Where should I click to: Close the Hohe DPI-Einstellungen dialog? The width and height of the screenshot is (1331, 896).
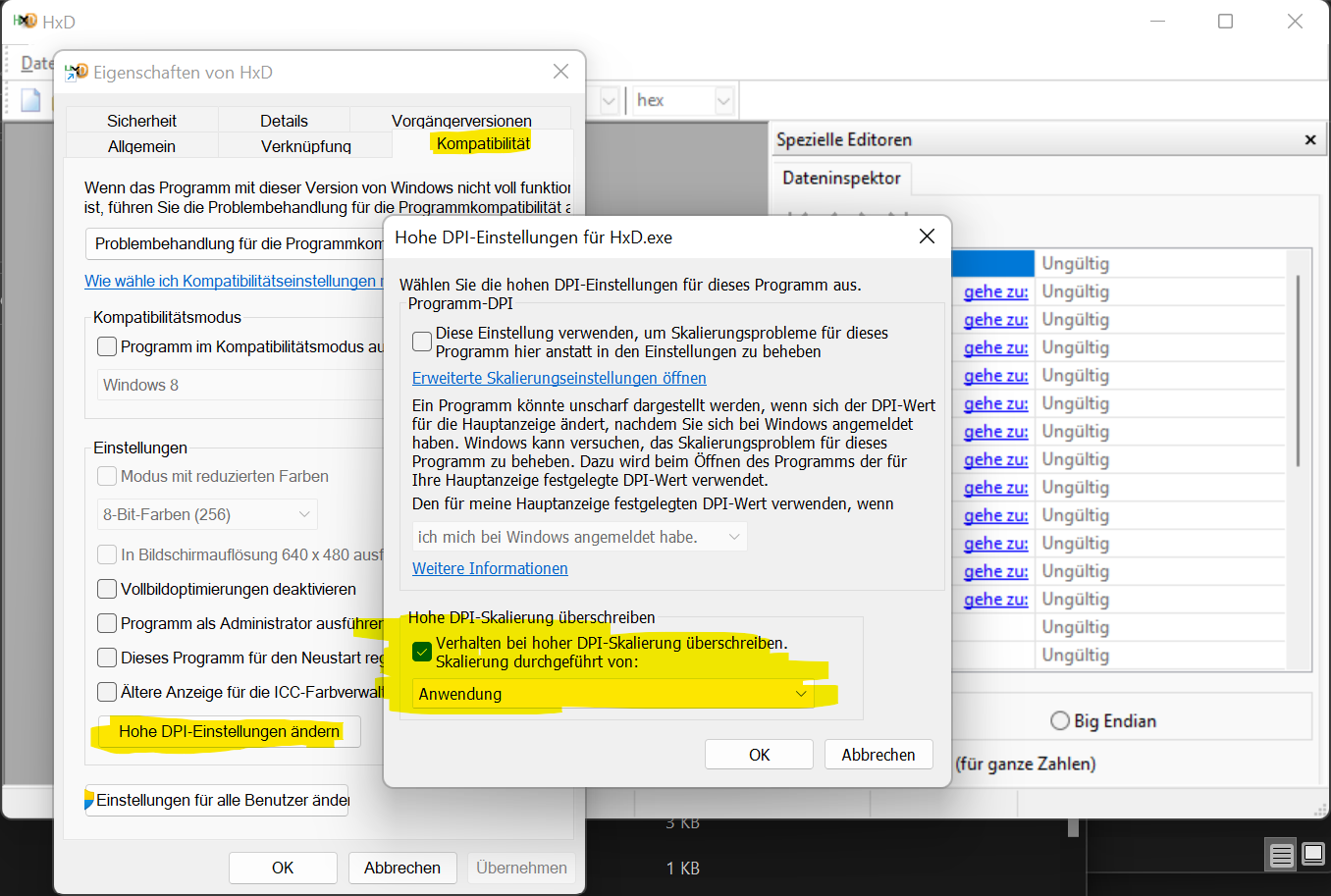coord(927,237)
